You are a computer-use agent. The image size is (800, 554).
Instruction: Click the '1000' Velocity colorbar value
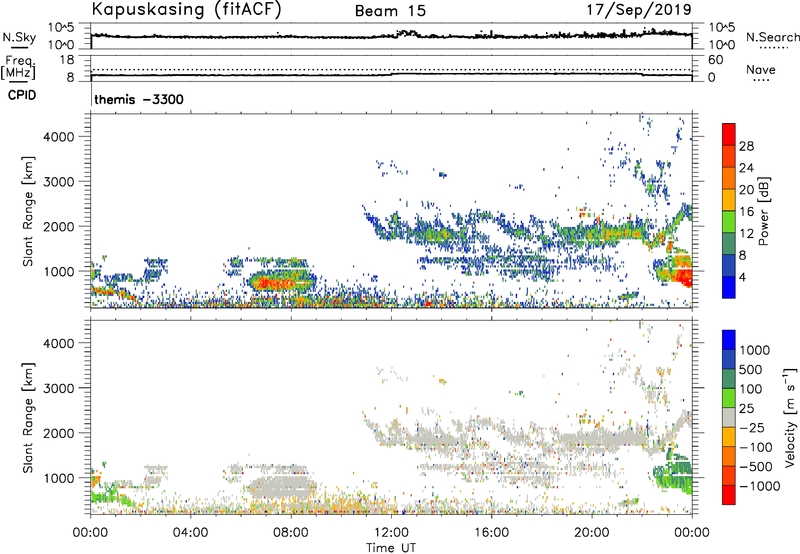point(755,350)
